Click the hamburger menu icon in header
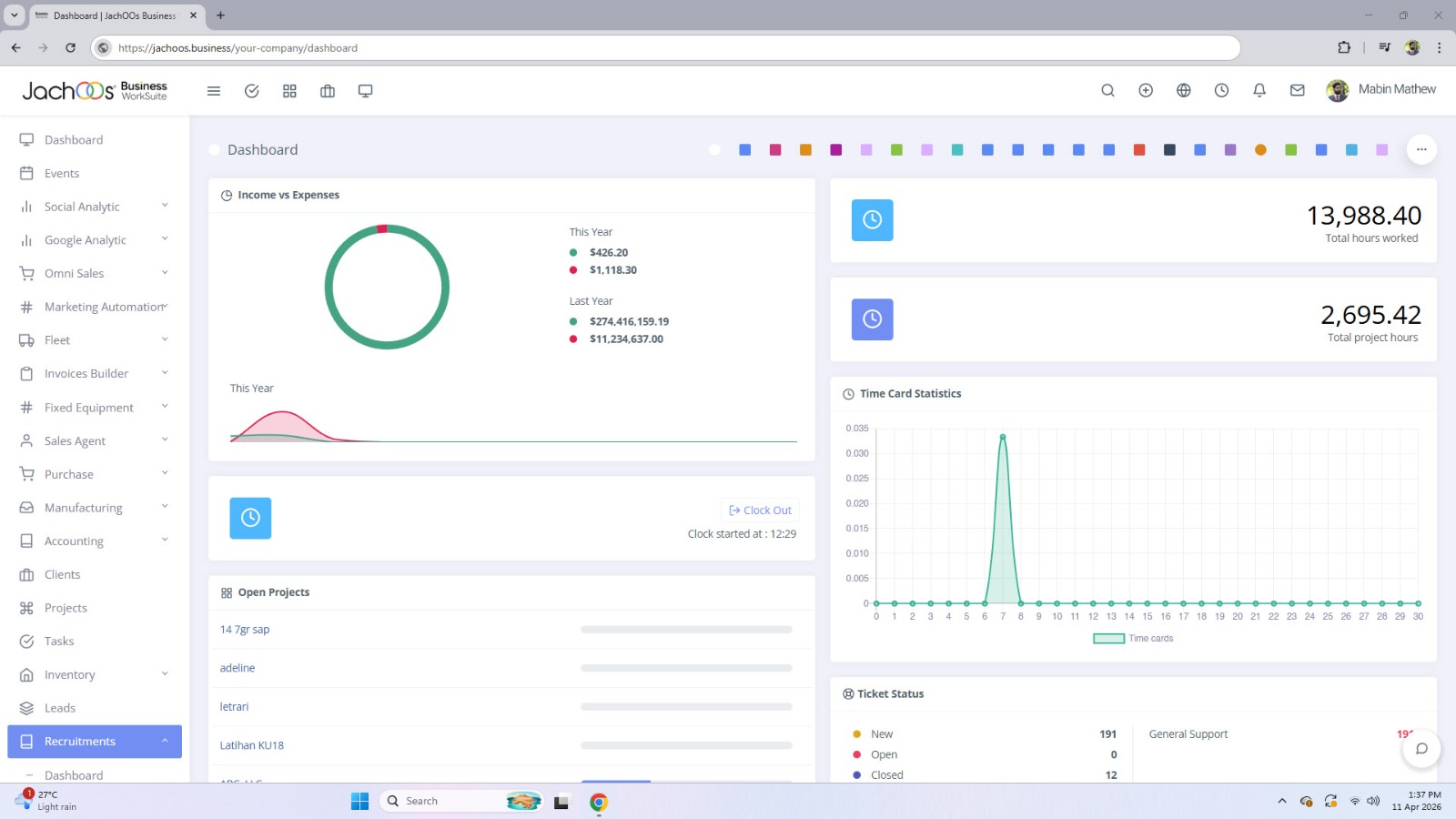Screen dimensions: 1456x819 click(x=214, y=91)
